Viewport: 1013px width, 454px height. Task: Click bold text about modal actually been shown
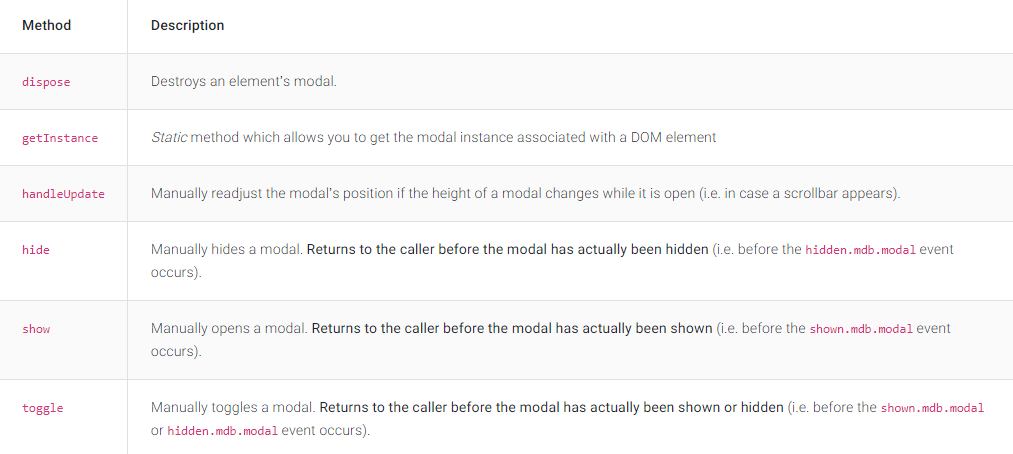[512, 329]
